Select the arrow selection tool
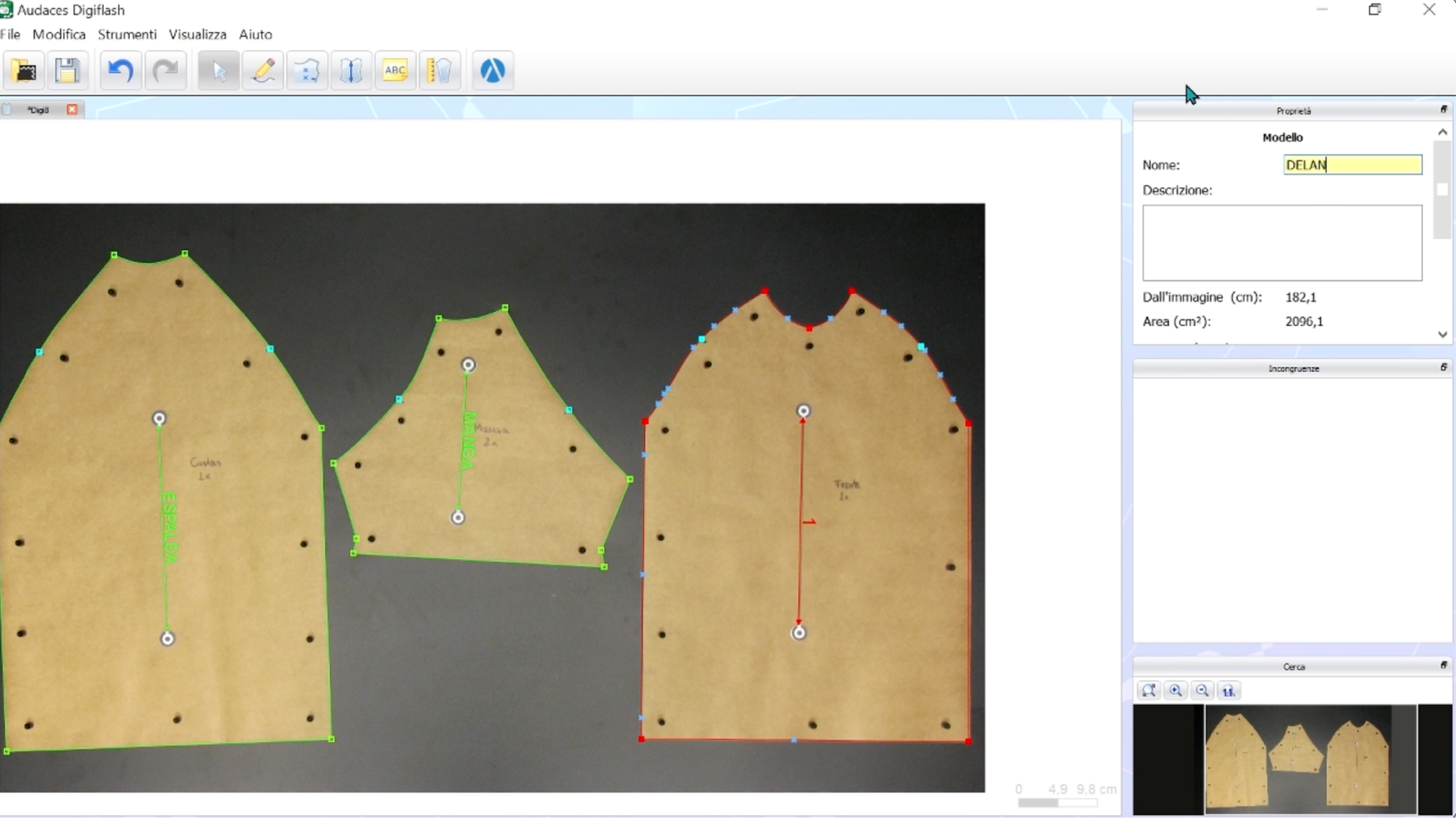 point(218,70)
